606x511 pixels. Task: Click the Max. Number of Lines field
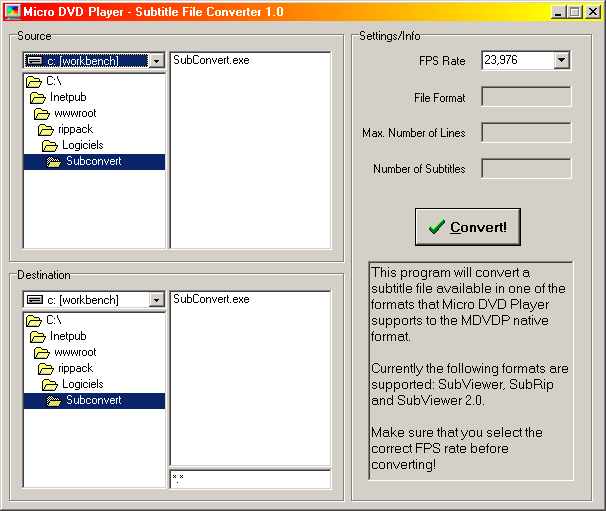526,133
